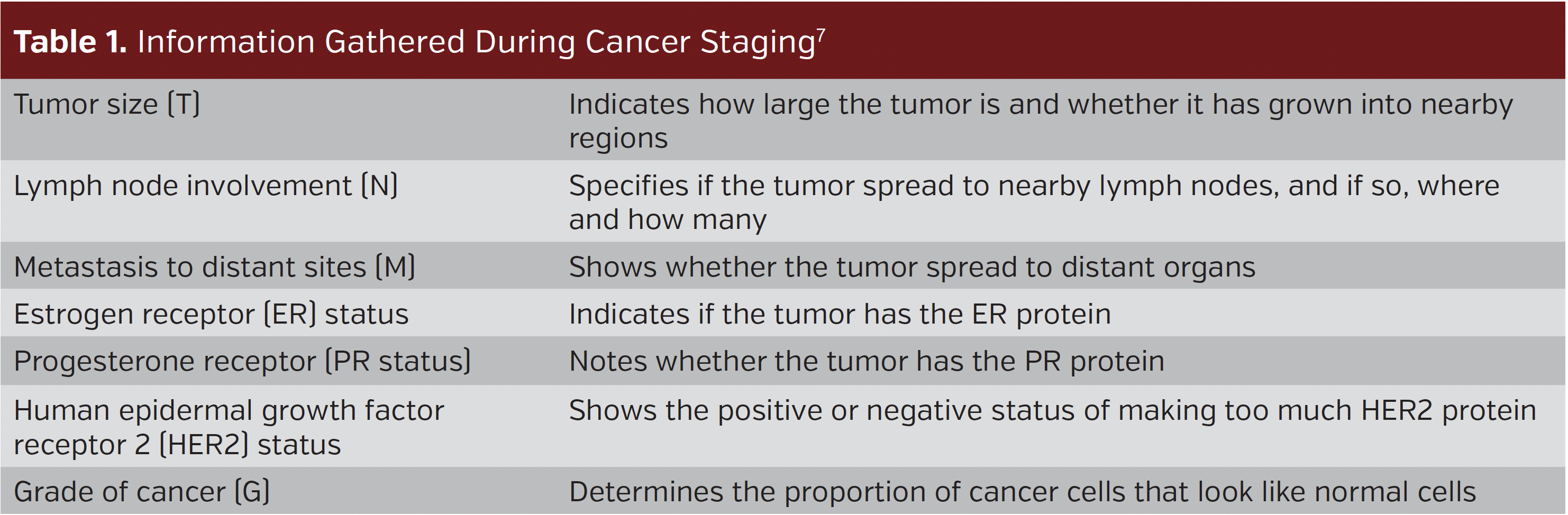Click the description starting "Indicates how large the tumor"
Image resolution: width=1568 pixels, height=515 pixels.
pos(1040,105)
